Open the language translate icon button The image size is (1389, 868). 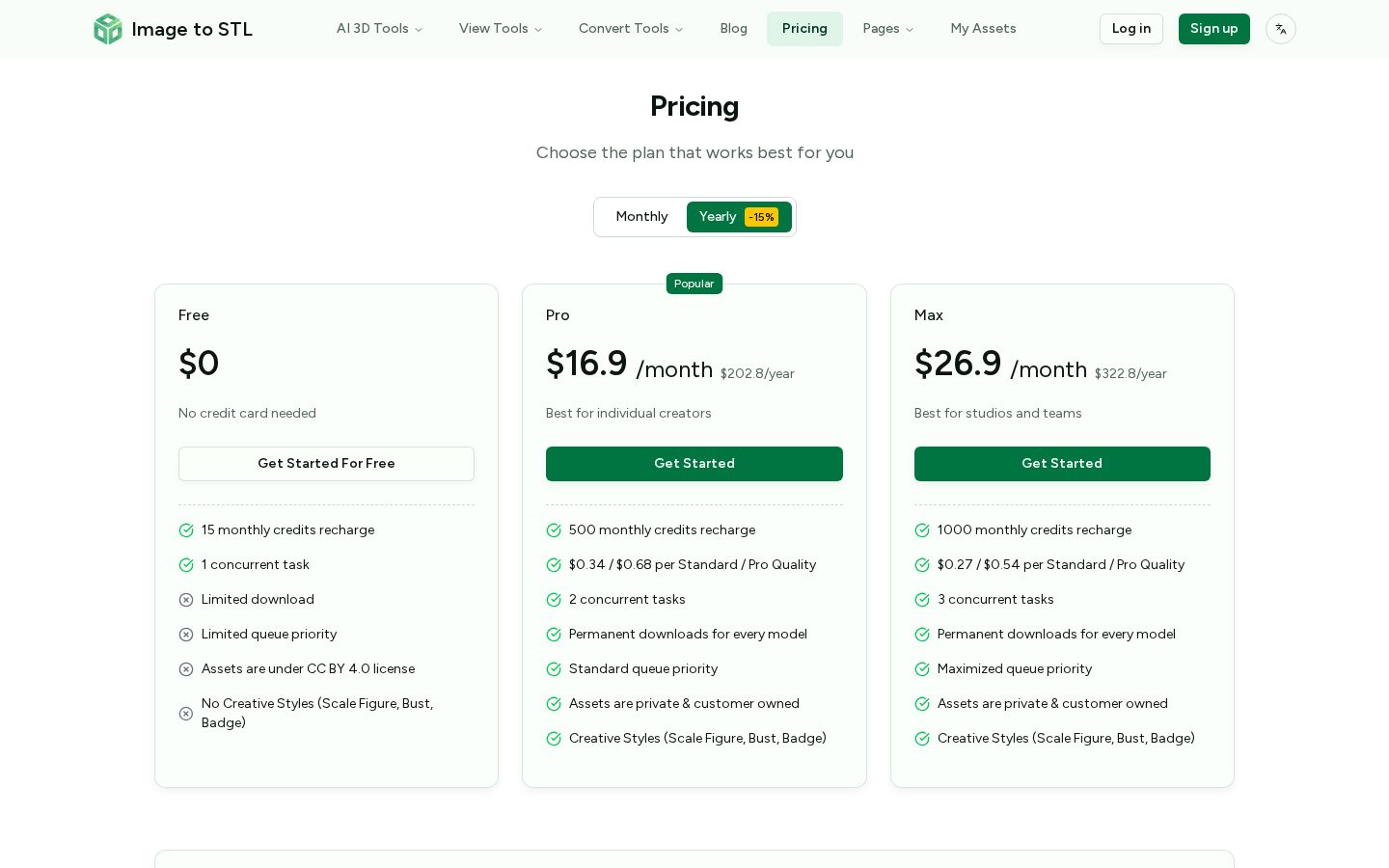pyautogui.click(x=1281, y=29)
